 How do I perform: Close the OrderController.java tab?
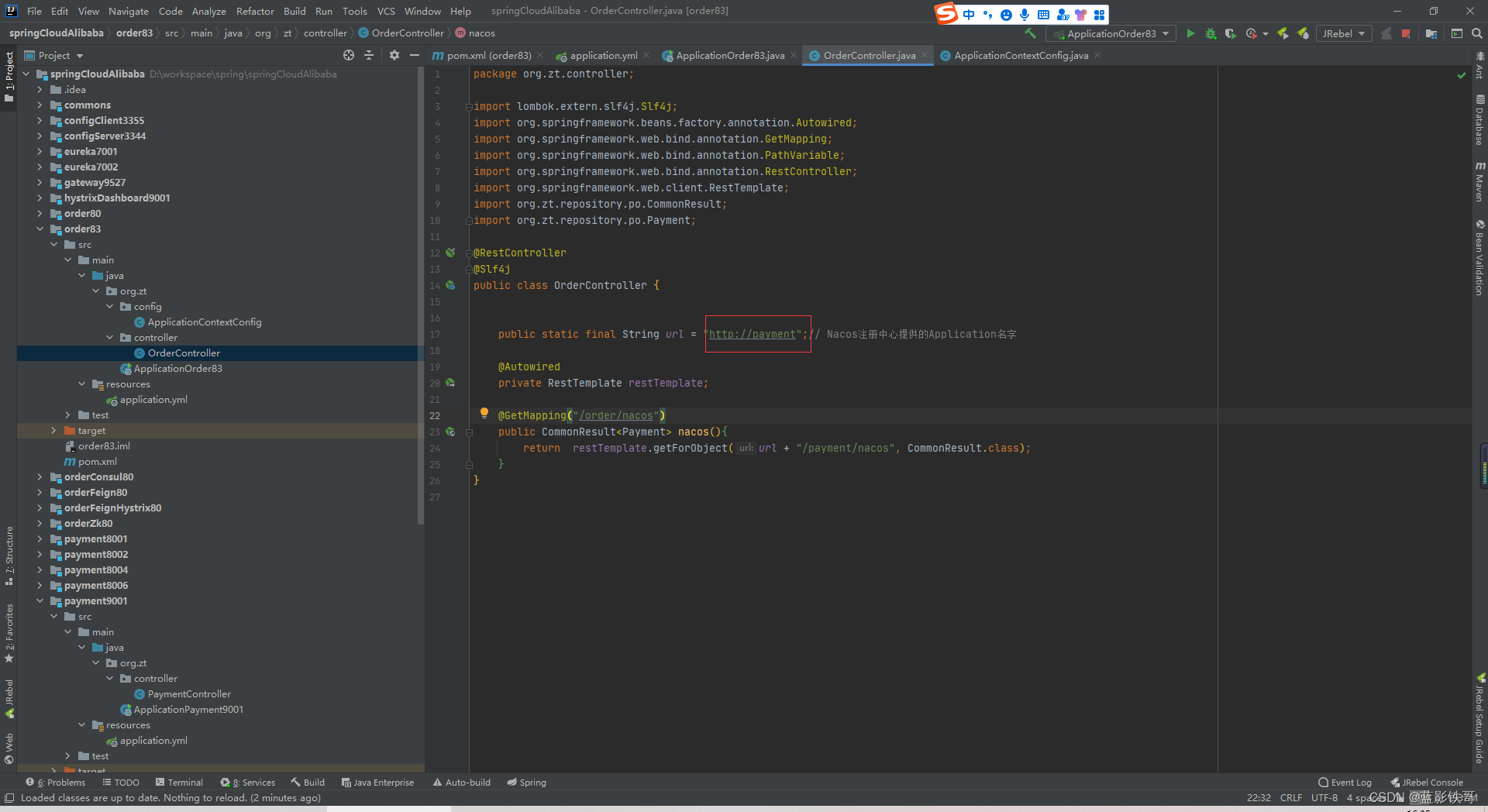click(925, 55)
